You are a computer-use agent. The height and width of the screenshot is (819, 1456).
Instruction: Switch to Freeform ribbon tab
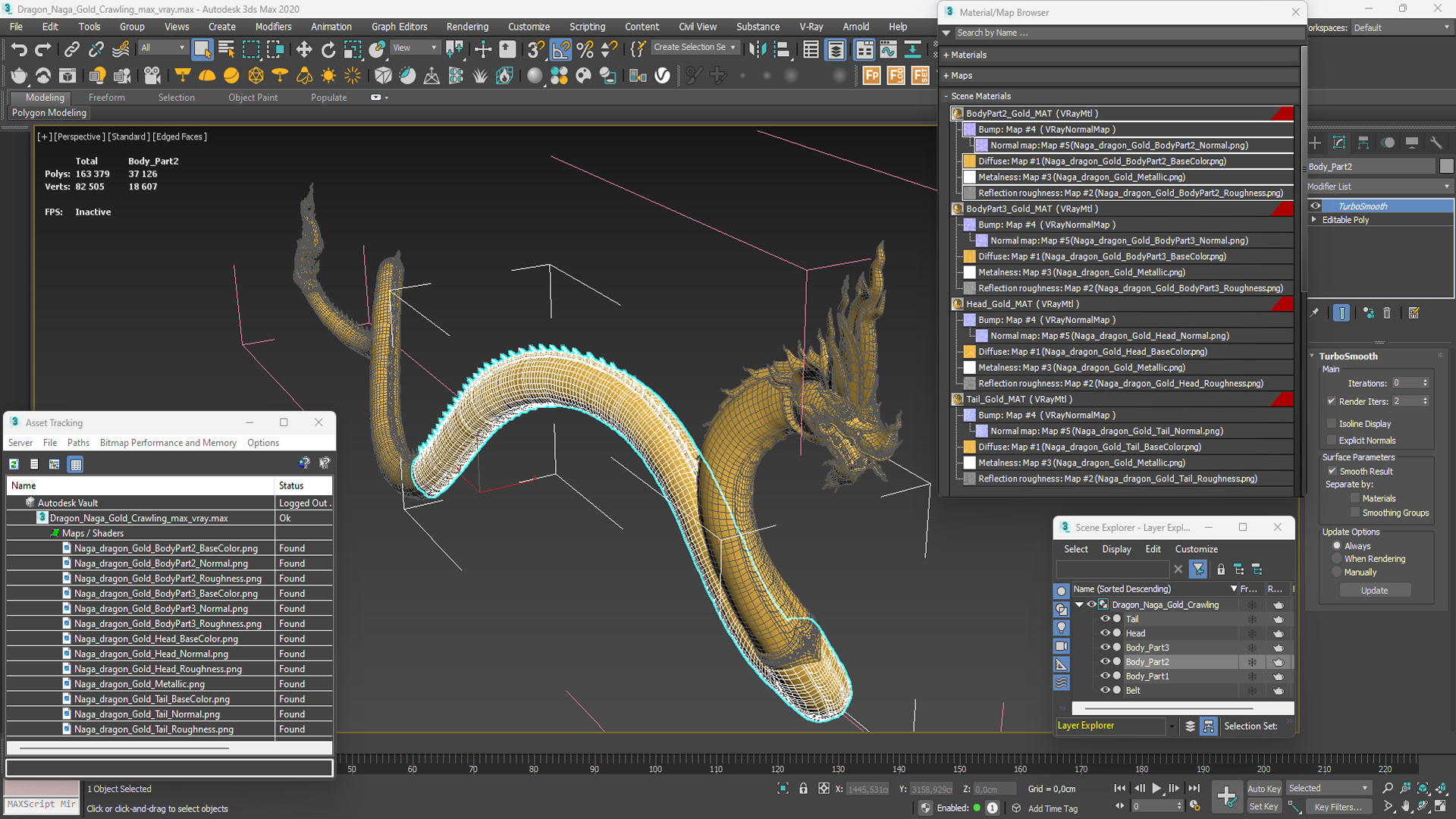[x=106, y=98]
